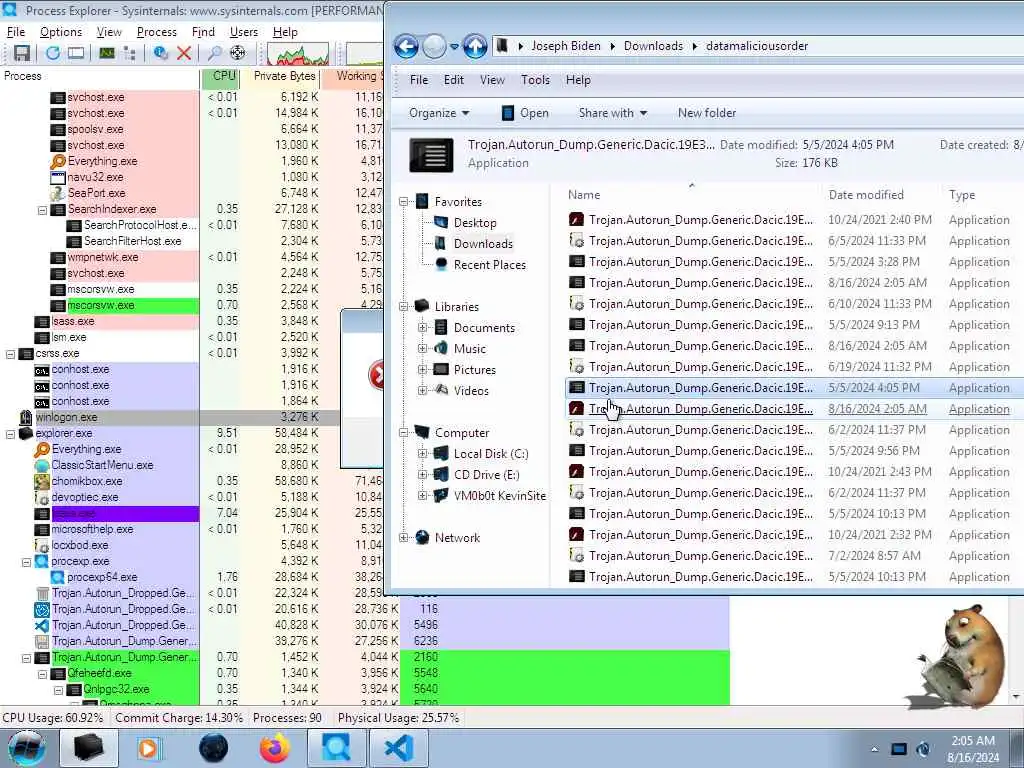The width and height of the screenshot is (1024, 768).
Task: Open the Process menu
Action: 157,32
